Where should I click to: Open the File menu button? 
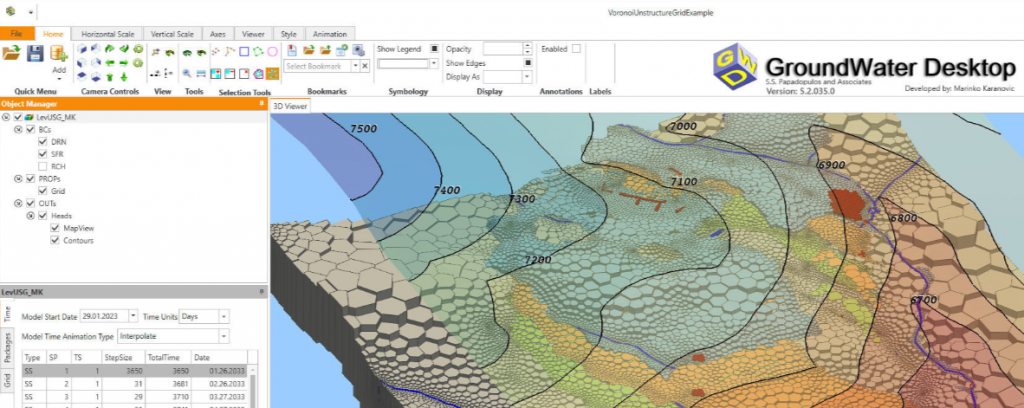click(x=17, y=33)
